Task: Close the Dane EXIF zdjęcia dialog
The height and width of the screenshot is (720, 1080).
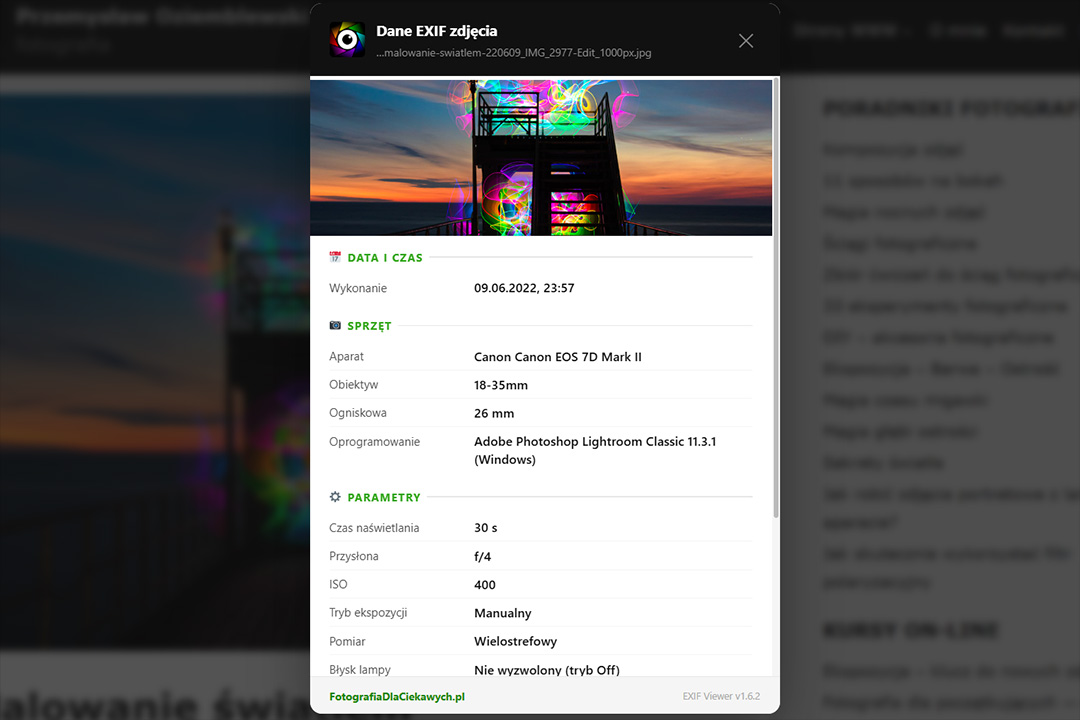Action: point(746,41)
